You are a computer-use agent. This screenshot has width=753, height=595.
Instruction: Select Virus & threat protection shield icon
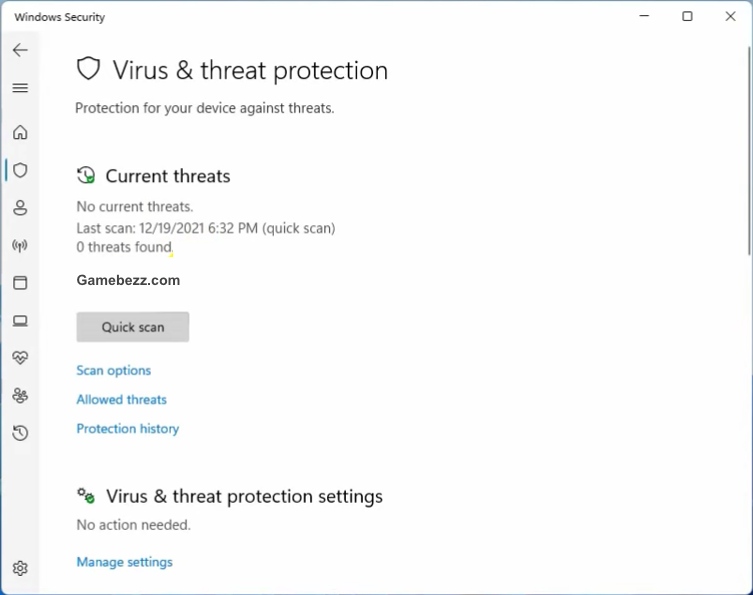(20, 170)
